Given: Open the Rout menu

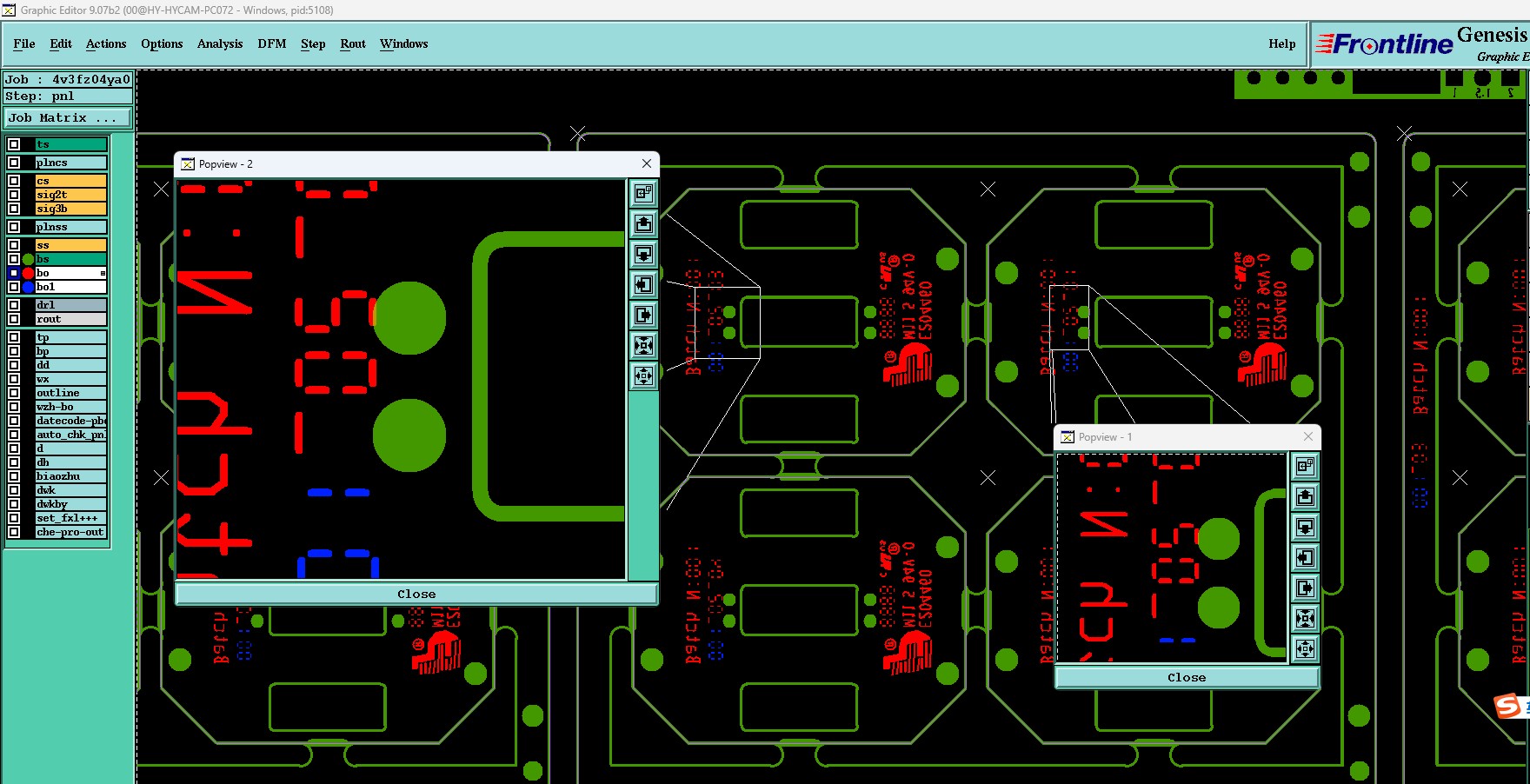Looking at the screenshot, I should coord(353,43).
